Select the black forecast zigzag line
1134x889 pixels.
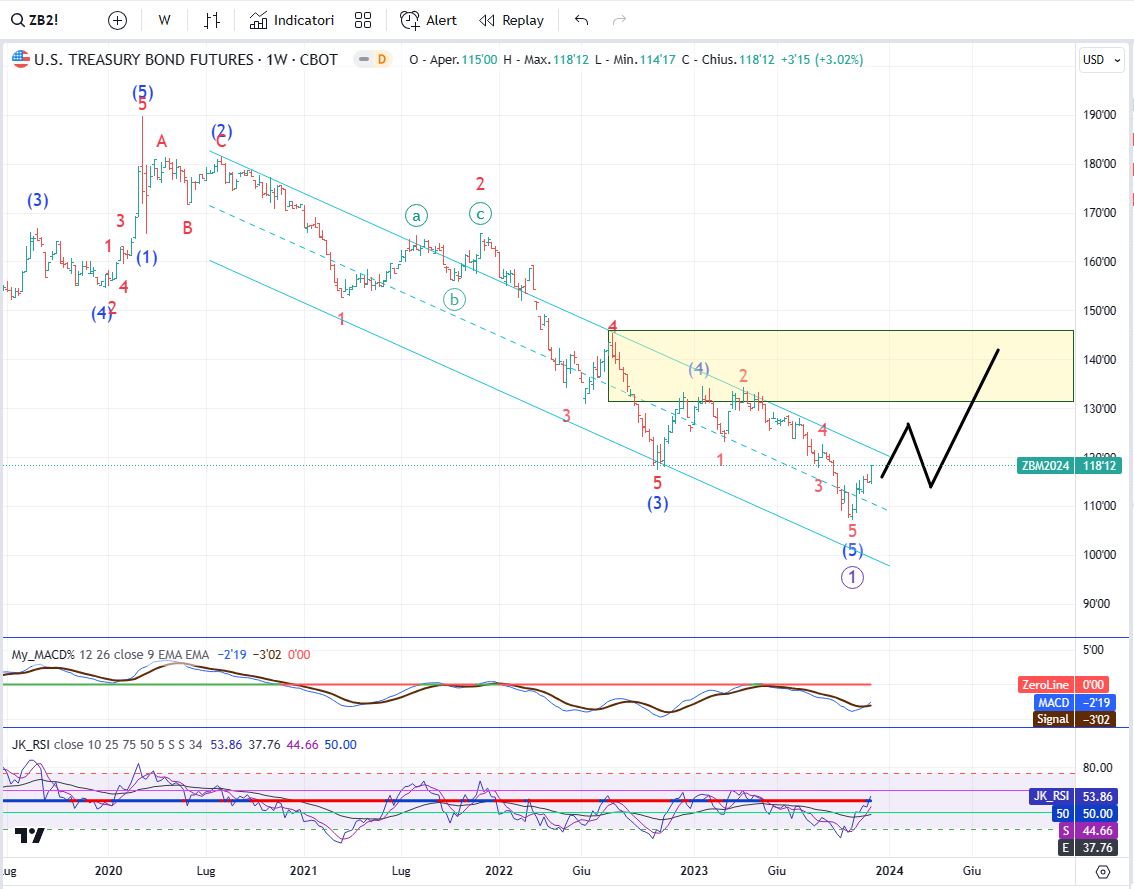point(940,417)
